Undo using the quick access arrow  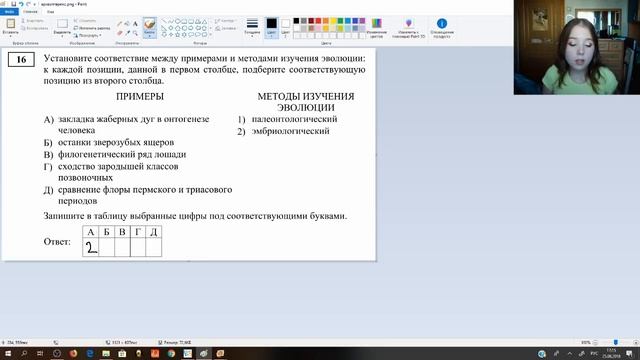pos(21,4)
